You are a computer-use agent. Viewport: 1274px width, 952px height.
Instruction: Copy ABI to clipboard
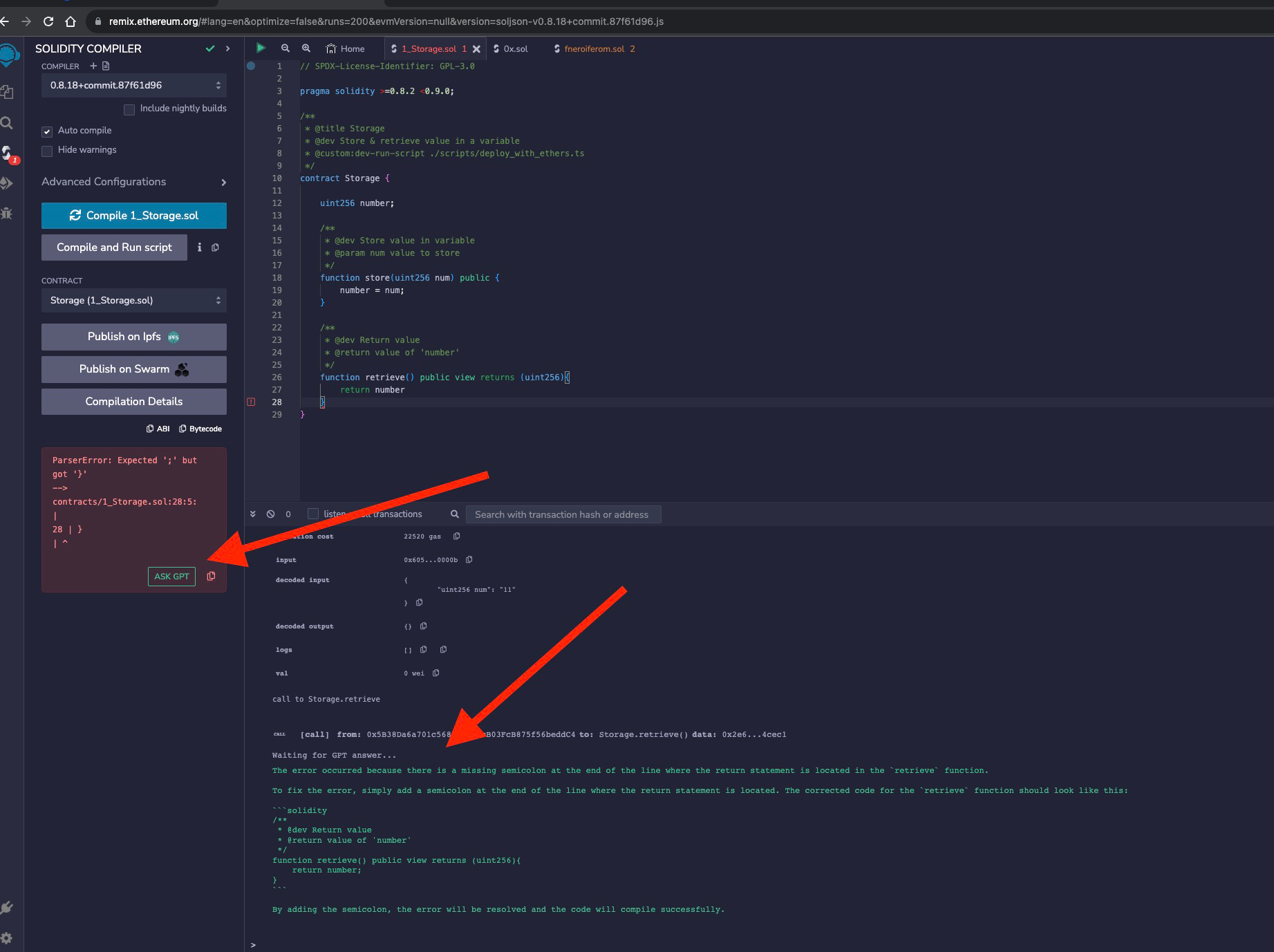(x=158, y=429)
